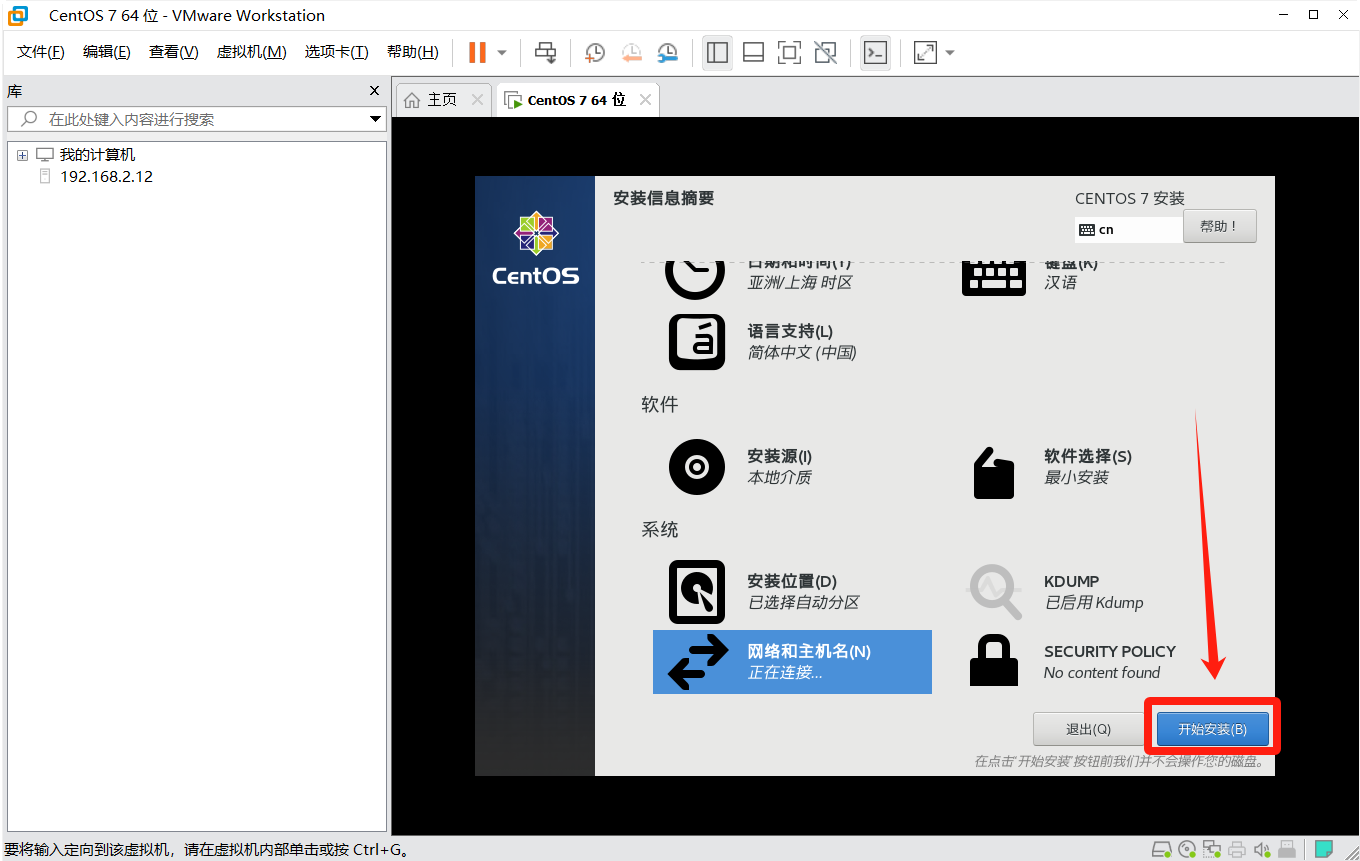This screenshot has width=1360, height=861.
Task: Toggle the library sidebar panel view
Action: pyautogui.click(x=717, y=52)
